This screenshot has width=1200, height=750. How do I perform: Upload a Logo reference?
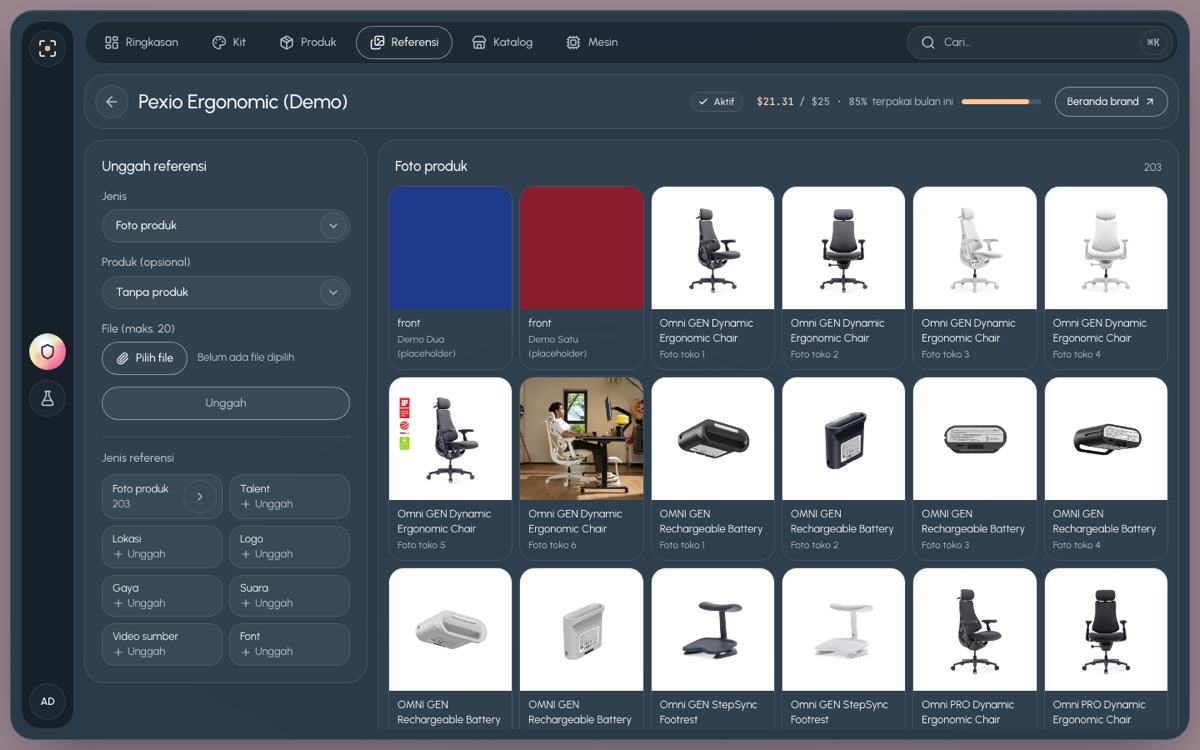click(289, 546)
